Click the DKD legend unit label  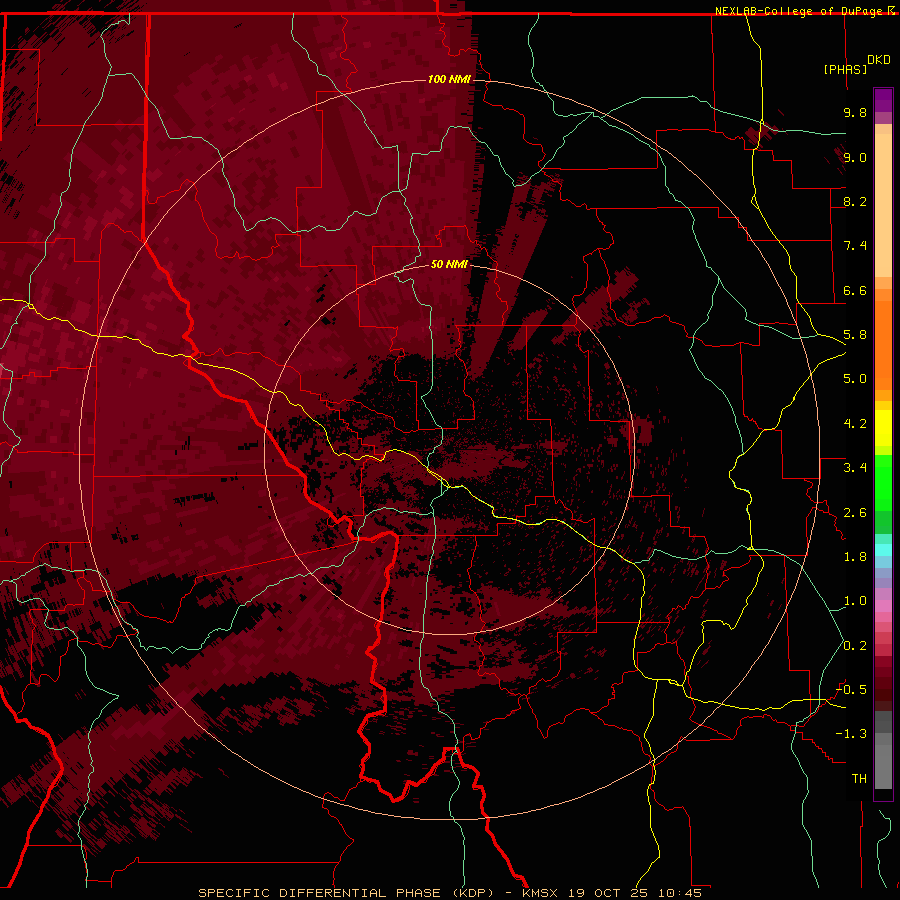click(x=879, y=60)
